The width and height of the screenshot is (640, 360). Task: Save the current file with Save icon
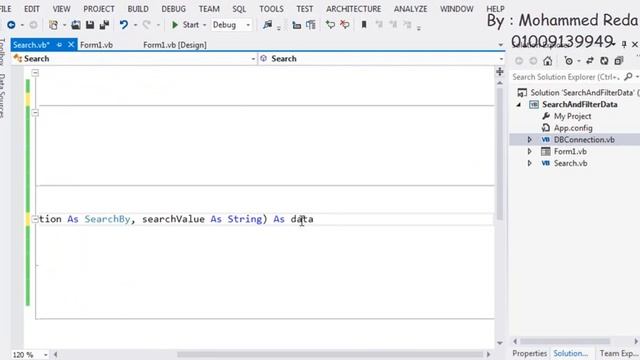(x=90, y=25)
